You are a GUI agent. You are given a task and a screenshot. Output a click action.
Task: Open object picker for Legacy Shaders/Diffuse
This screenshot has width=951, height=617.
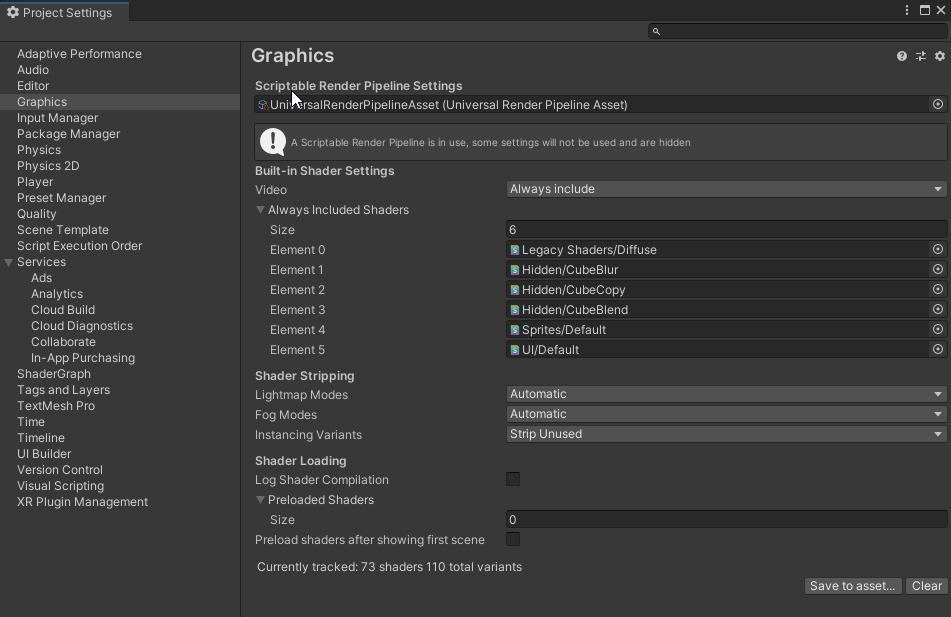point(937,249)
